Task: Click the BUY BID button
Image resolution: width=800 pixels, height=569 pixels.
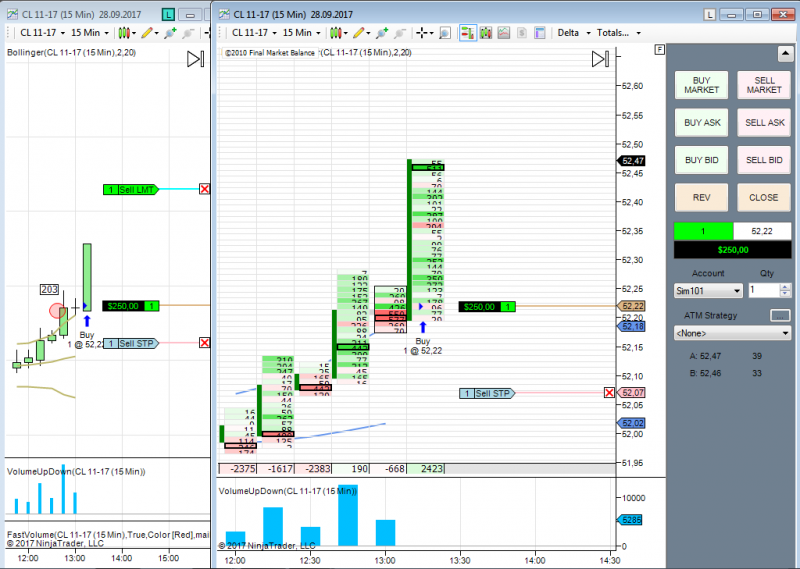Action: tap(702, 160)
